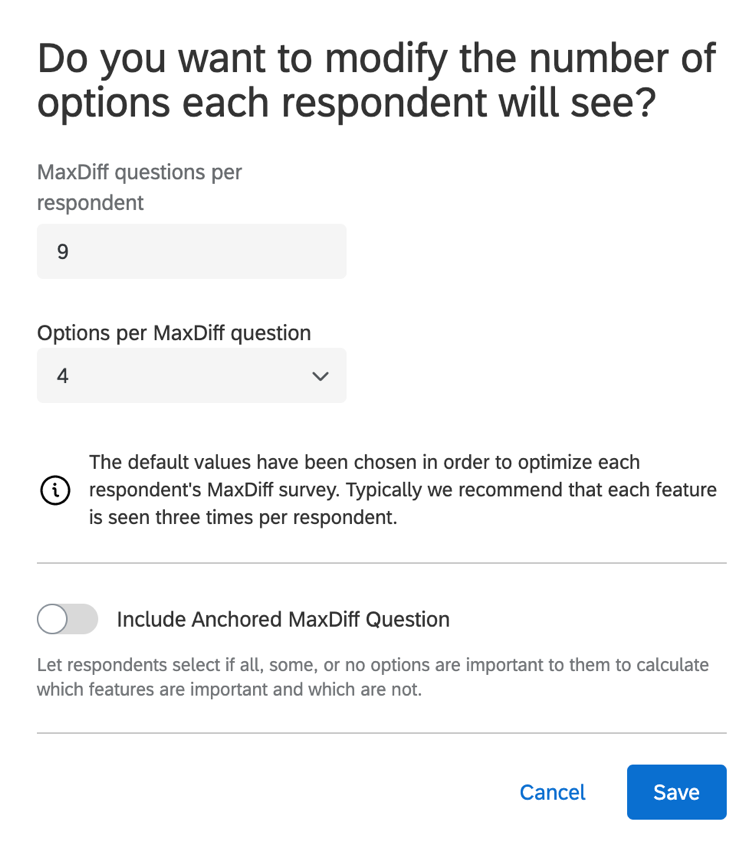Click the "Options per MaxDiff question" label
This screenshot has width=756, height=855.
[x=174, y=333]
